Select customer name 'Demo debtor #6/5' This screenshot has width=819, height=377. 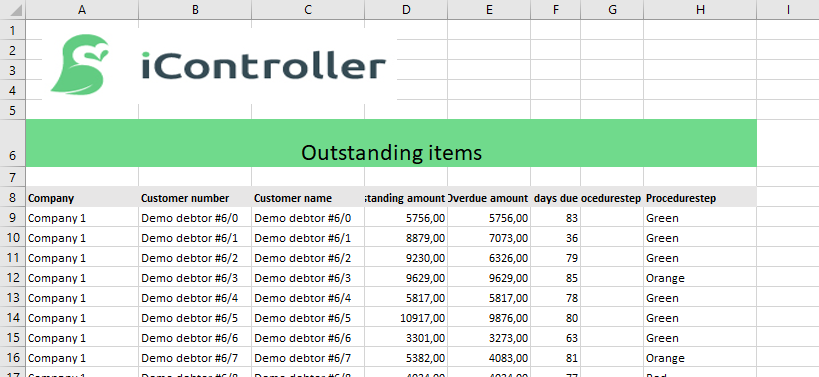tap(308, 317)
